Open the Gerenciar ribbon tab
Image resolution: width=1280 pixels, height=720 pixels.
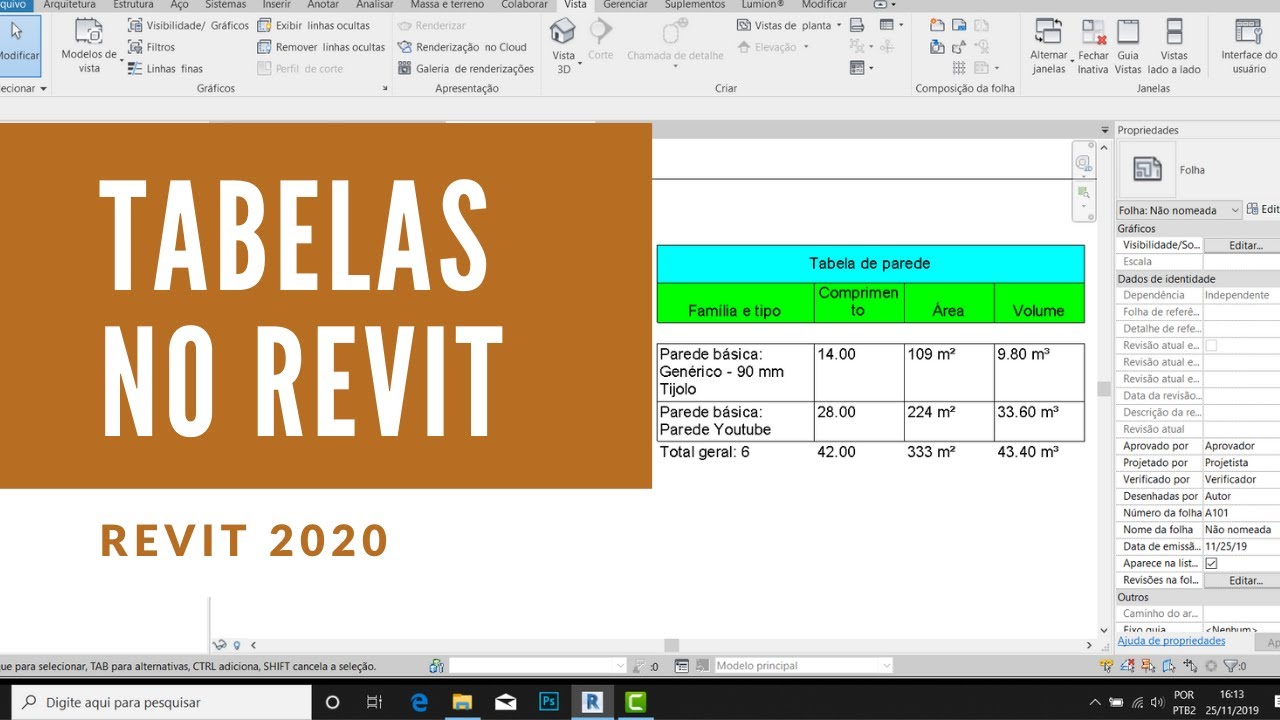pos(626,5)
